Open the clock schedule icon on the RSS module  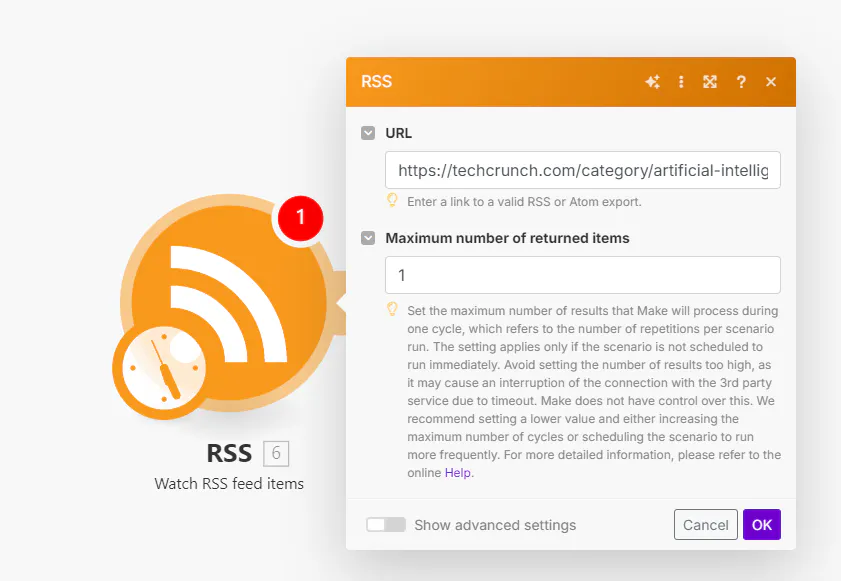(x=164, y=369)
